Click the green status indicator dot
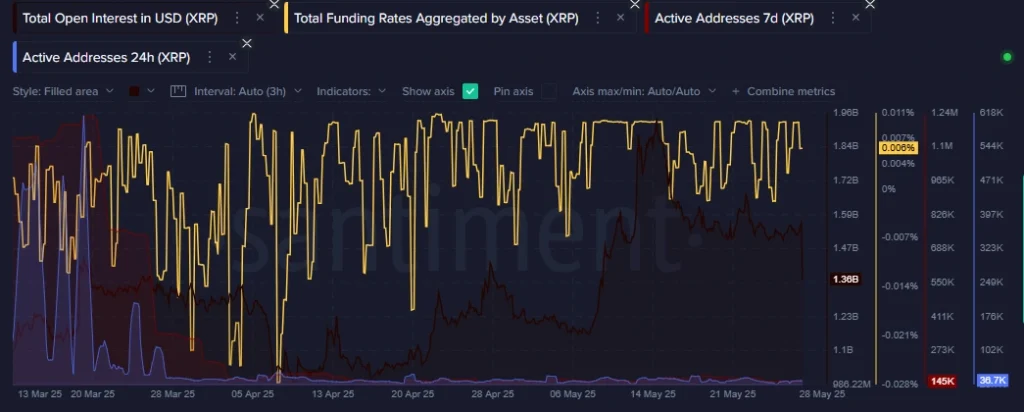This screenshot has height=412, width=1024. (1006, 57)
